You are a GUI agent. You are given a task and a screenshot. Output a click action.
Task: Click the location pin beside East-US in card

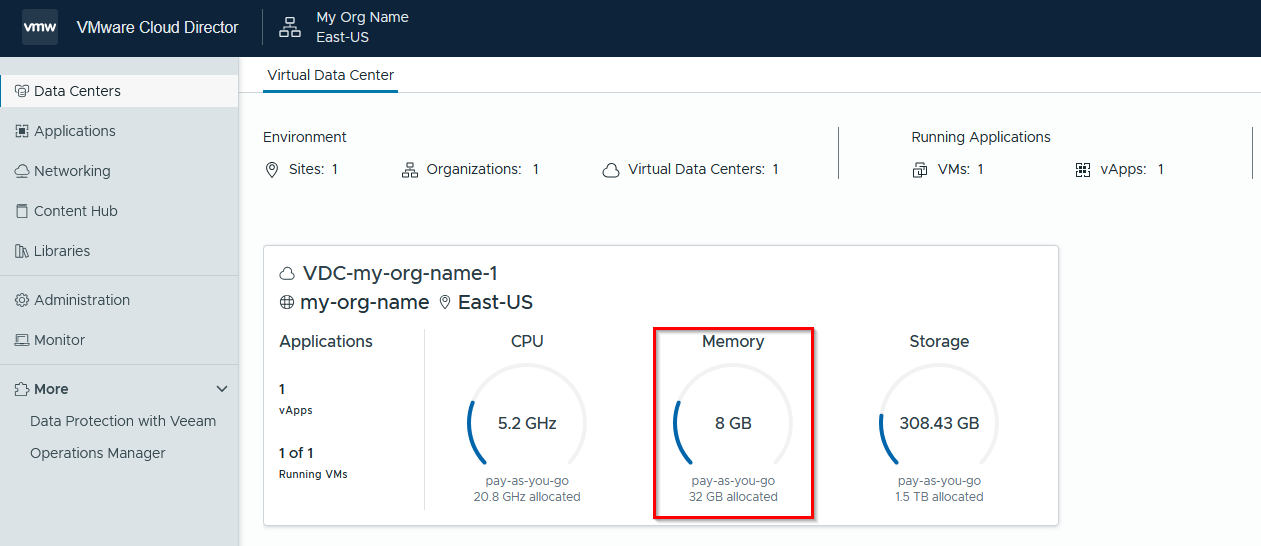point(445,302)
